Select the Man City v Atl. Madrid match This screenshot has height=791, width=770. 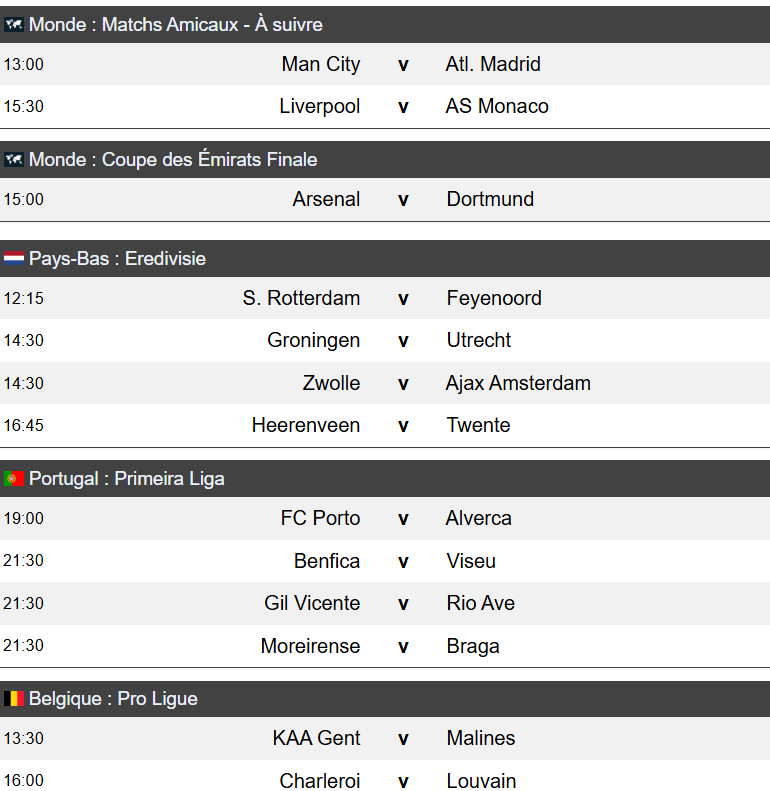click(385, 64)
